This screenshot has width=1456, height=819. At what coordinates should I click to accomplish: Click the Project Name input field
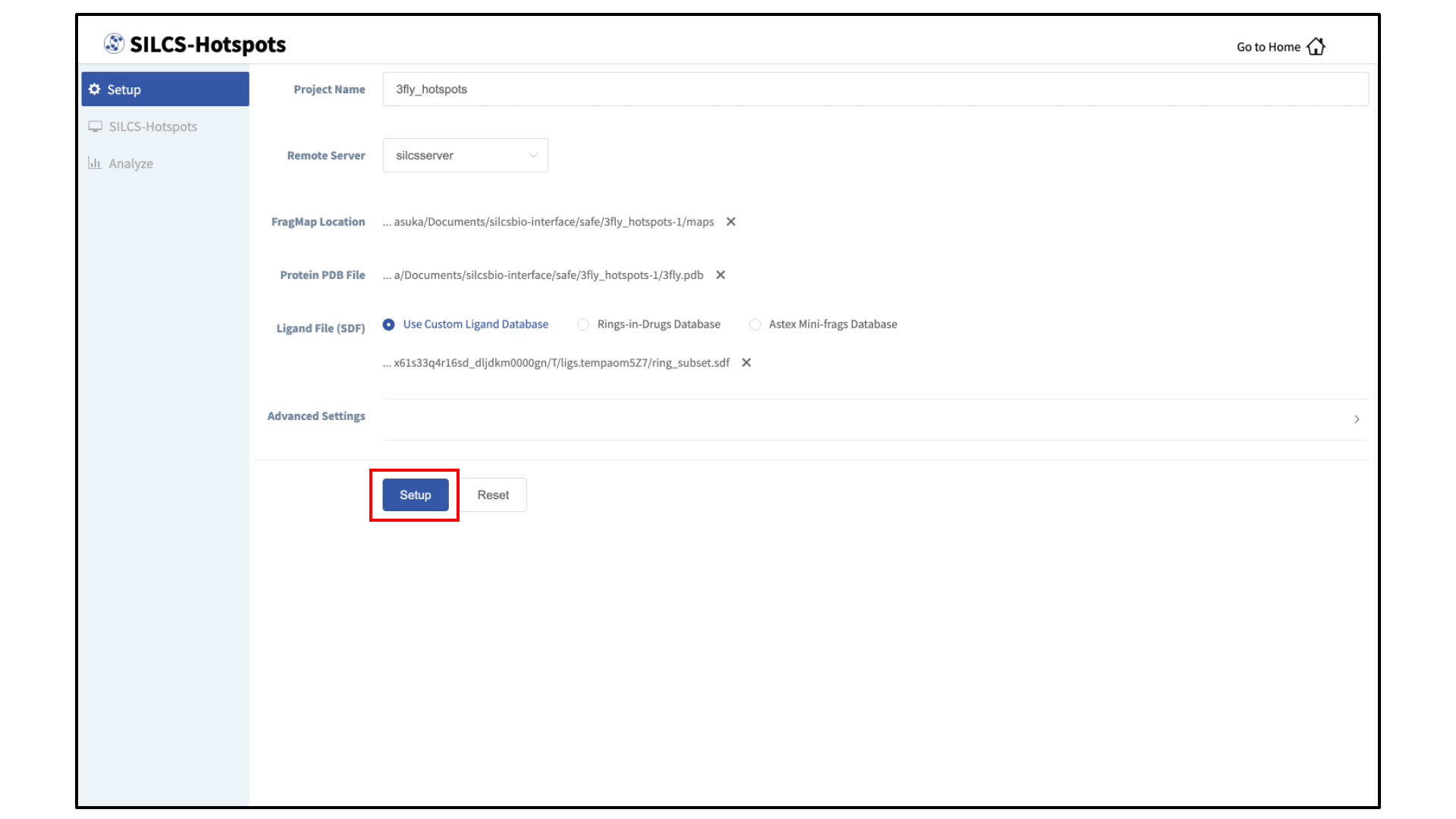(876, 89)
